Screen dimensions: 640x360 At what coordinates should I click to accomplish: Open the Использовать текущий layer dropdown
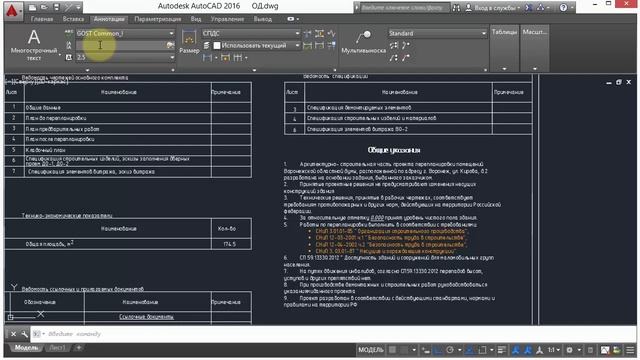tap(257, 45)
